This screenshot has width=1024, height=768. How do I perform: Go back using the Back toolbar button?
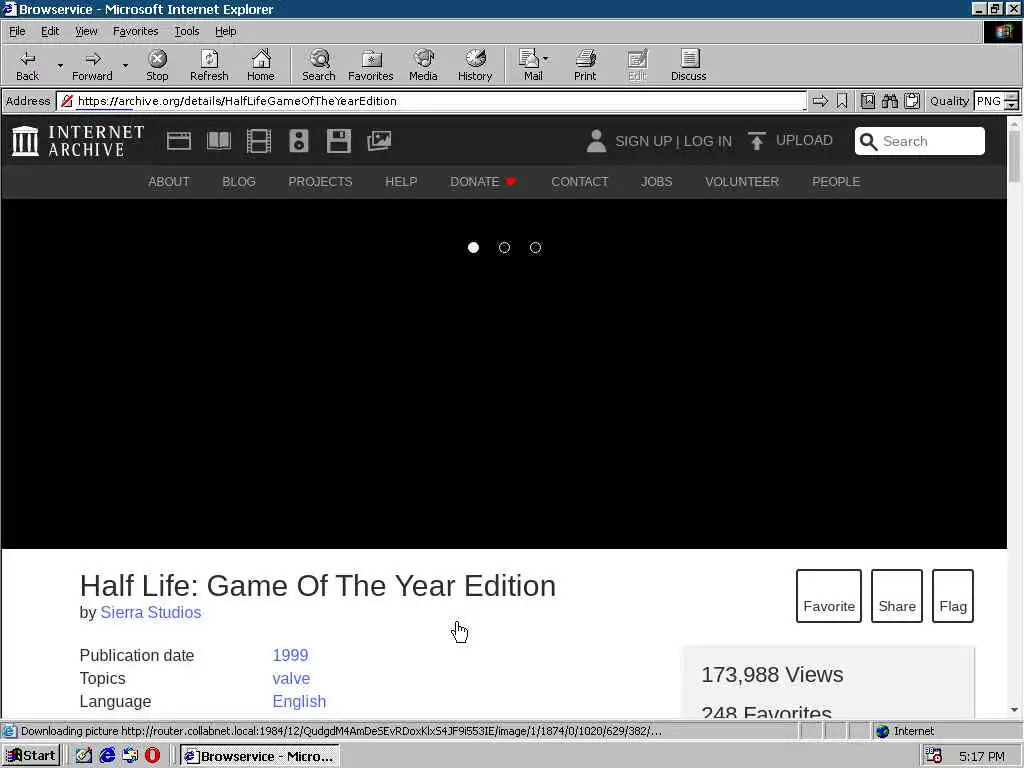(x=27, y=65)
